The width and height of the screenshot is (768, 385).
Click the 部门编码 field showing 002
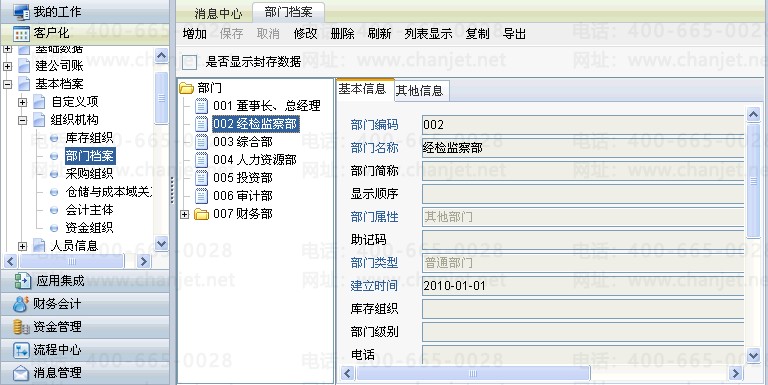point(583,124)
